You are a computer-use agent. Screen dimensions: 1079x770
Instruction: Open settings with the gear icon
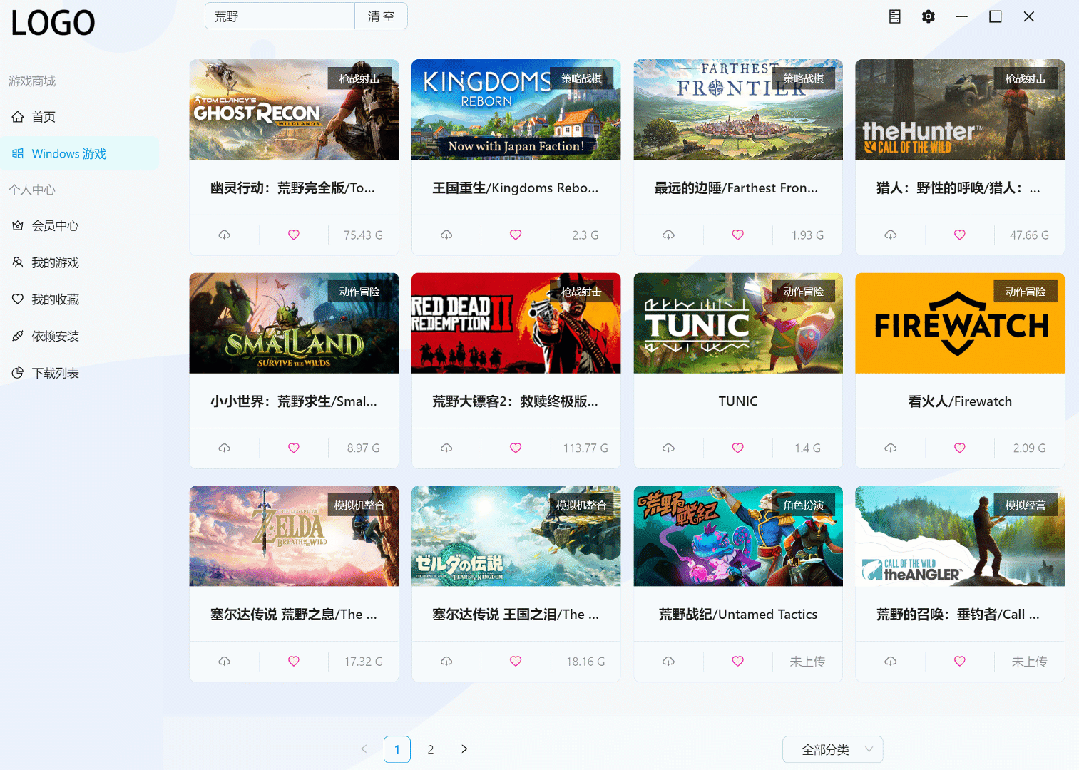point(928,17)
